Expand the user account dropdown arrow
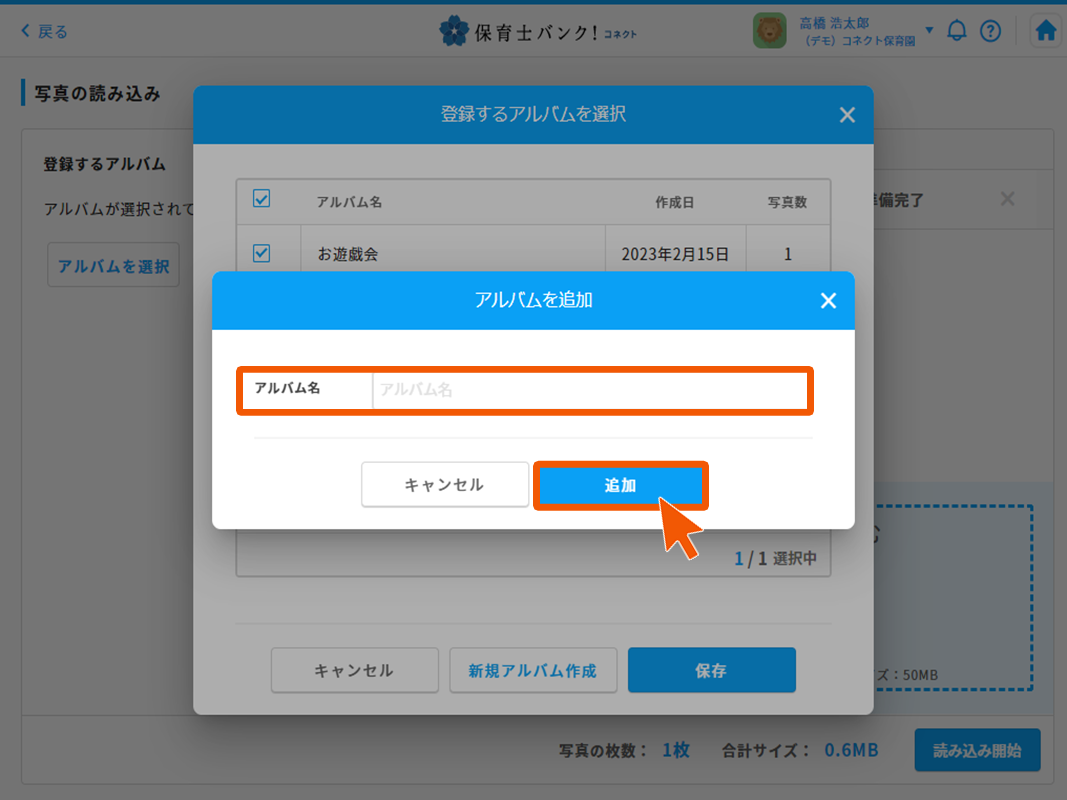The height and width of the screenshot is (800, 1067). click(929, 30)
